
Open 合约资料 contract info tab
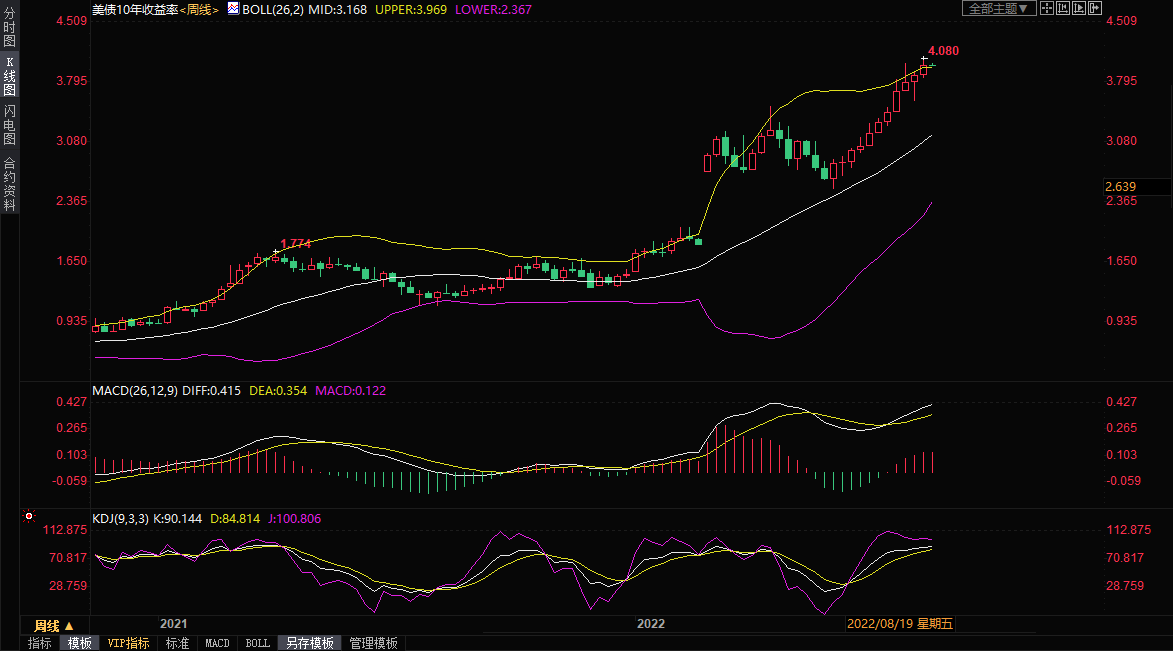(9, 183)
